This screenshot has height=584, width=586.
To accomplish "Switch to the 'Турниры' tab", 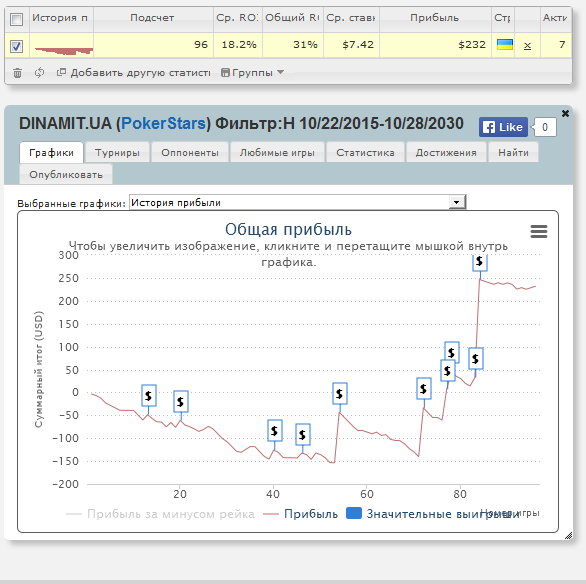I will pos(117,152).
